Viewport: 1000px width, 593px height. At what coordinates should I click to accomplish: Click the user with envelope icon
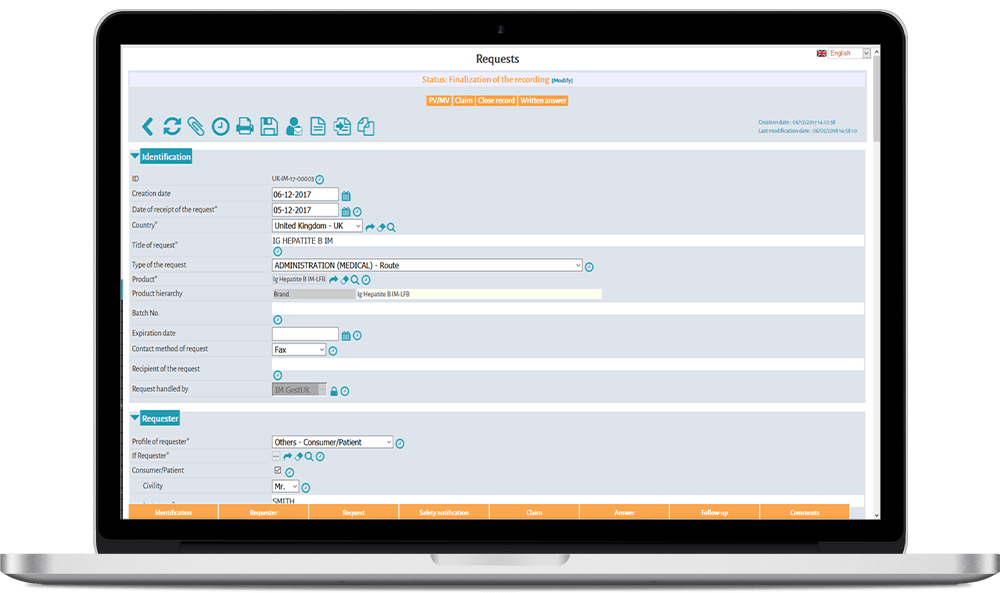click(x=293, y=126)
